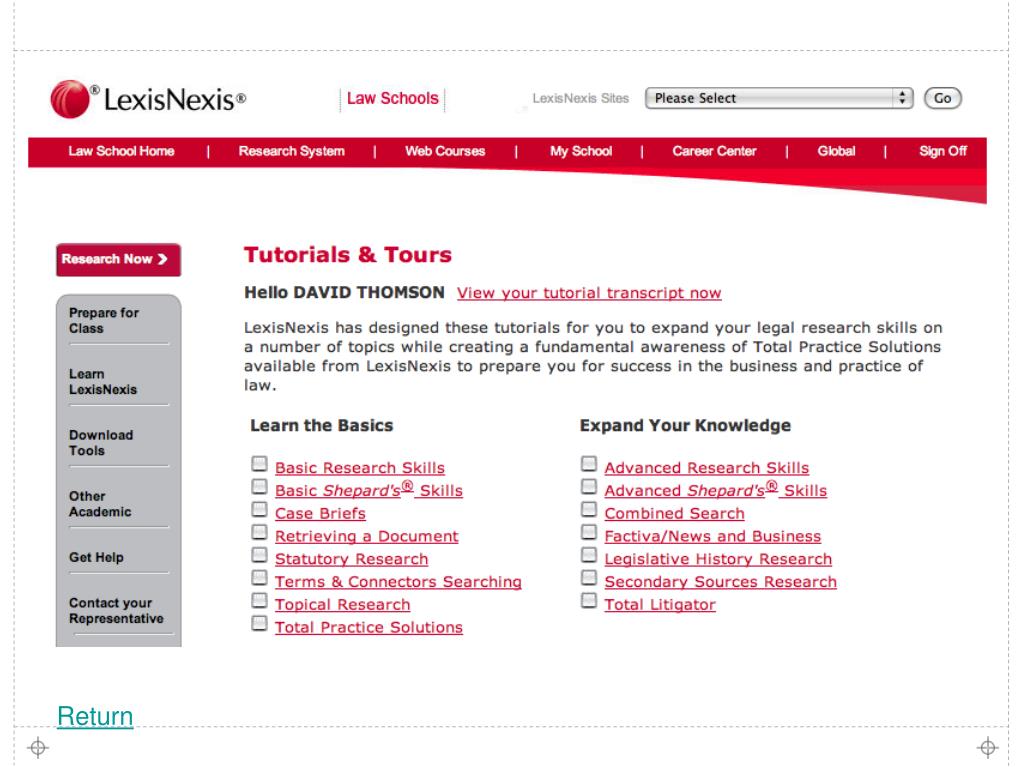1023x767 pixels.
Task: Open Research System menu item
Action: (291, 151)
